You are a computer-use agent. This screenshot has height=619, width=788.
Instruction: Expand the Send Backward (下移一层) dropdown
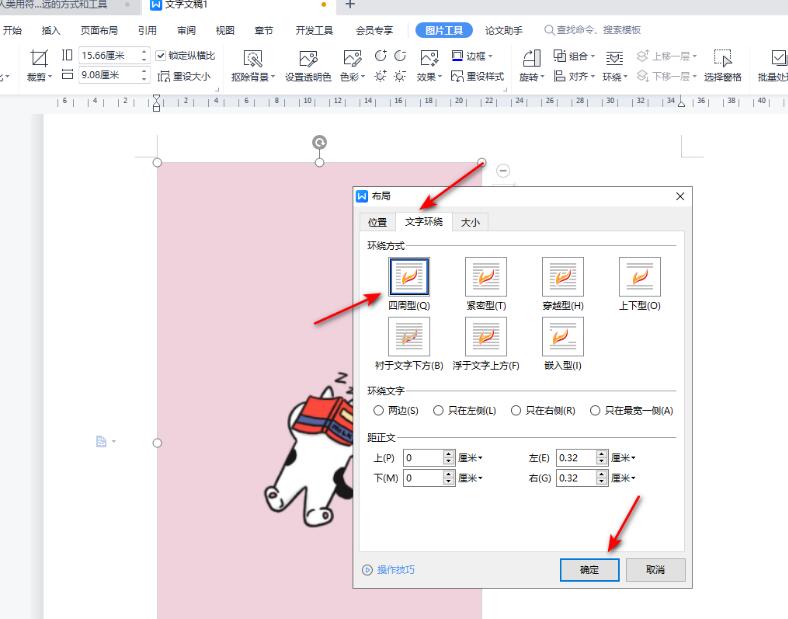pos(695,76)
